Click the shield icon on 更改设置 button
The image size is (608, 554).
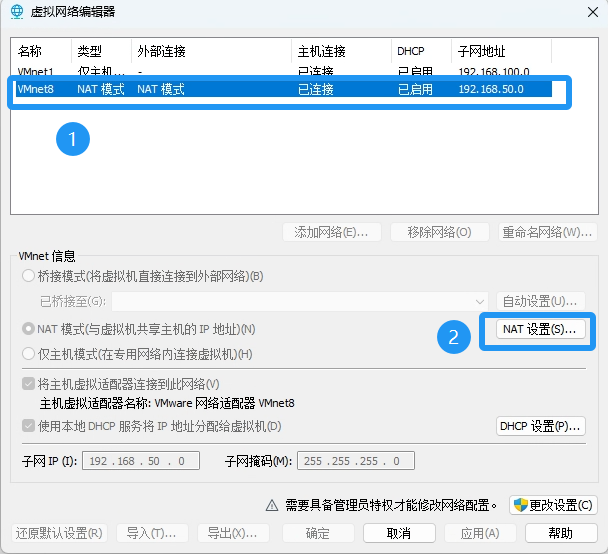point(521,505)
